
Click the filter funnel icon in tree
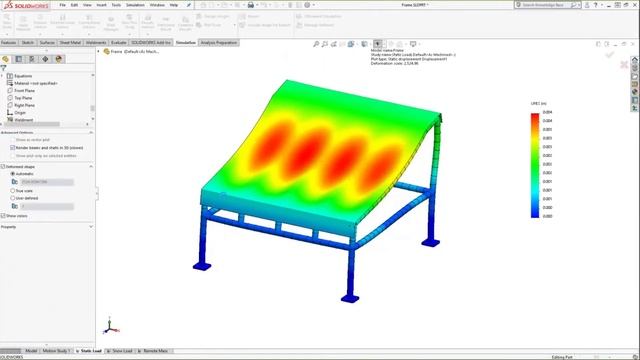click(x=4, y=68)
